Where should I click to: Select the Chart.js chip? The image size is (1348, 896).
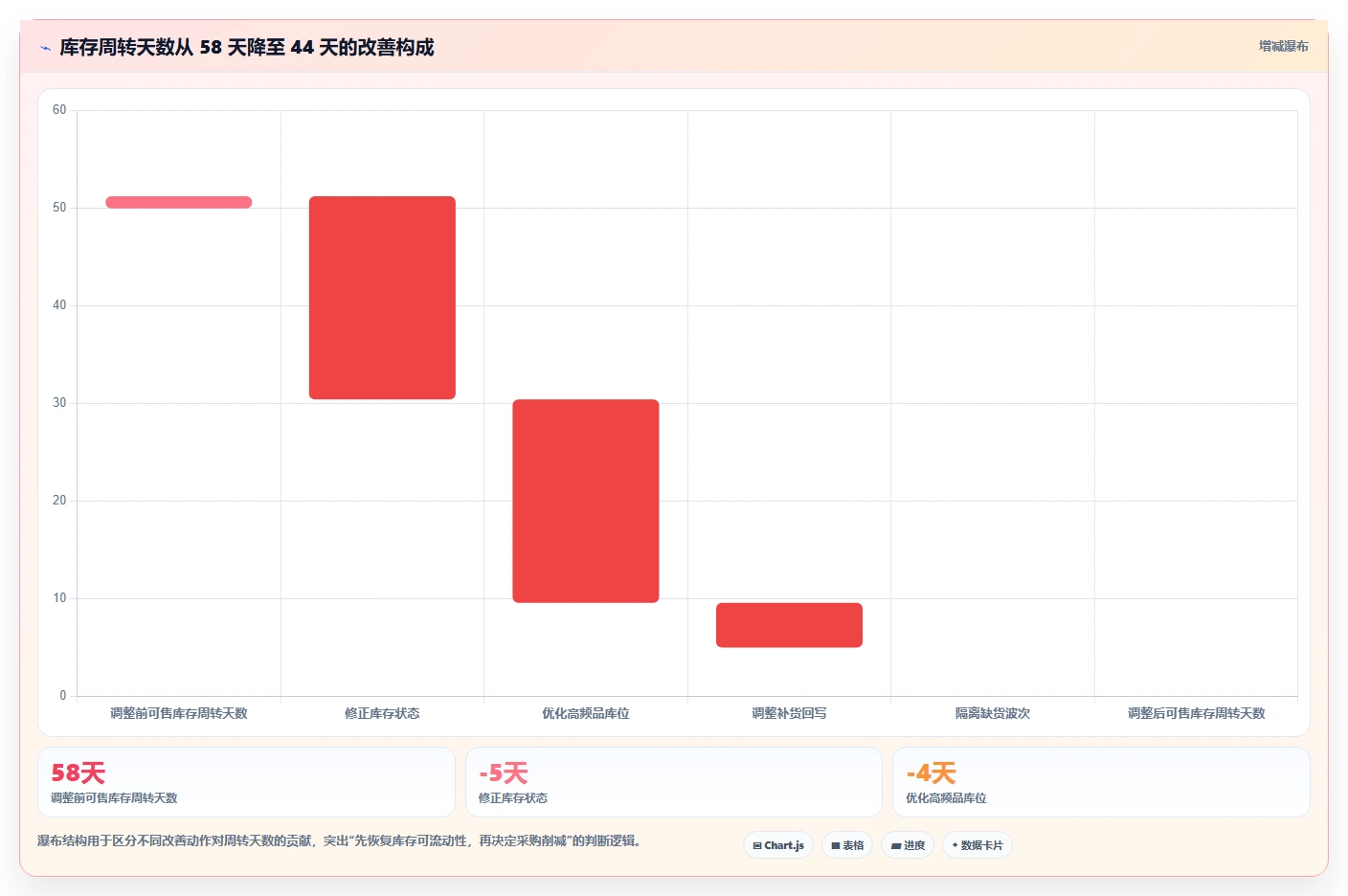coord(778,845)
